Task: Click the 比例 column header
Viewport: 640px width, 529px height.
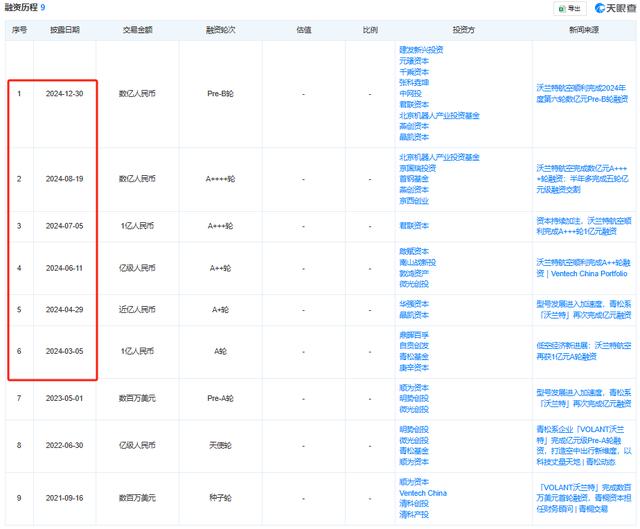Action: (370, 30)
